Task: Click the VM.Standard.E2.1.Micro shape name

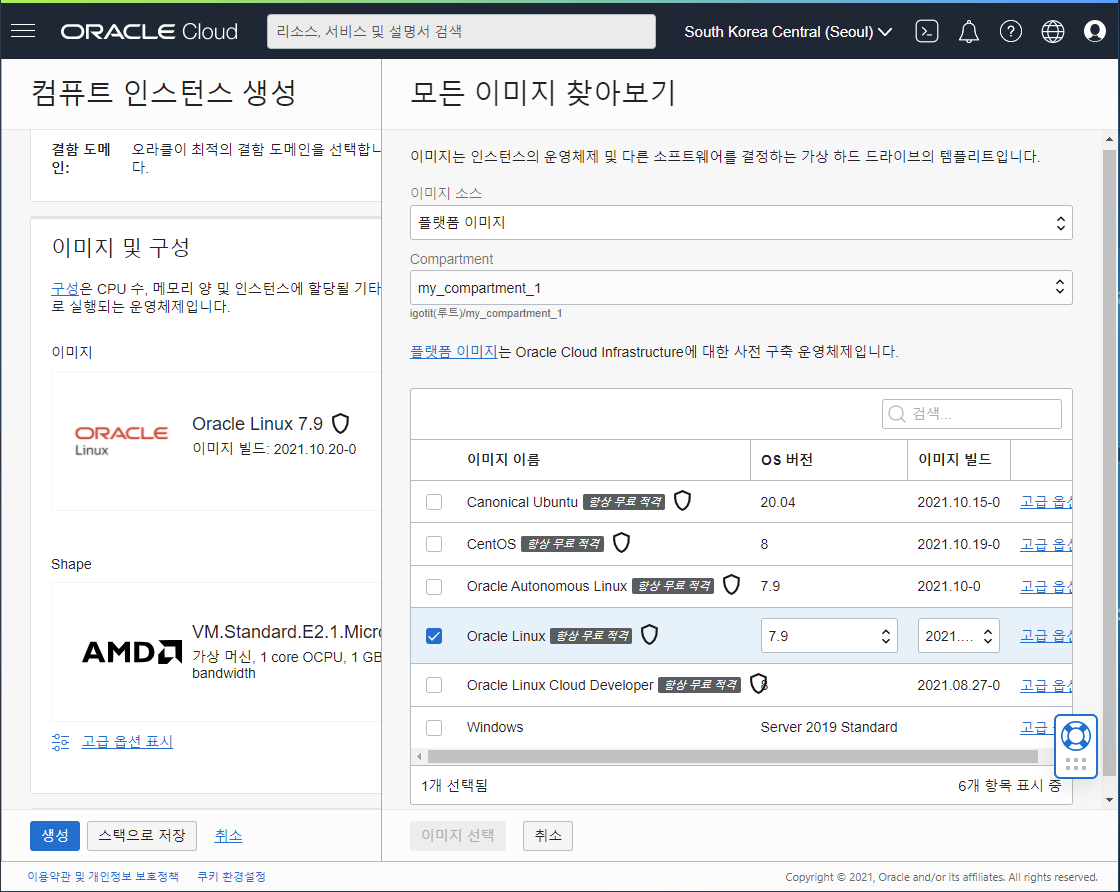Action: click(286, 631)
